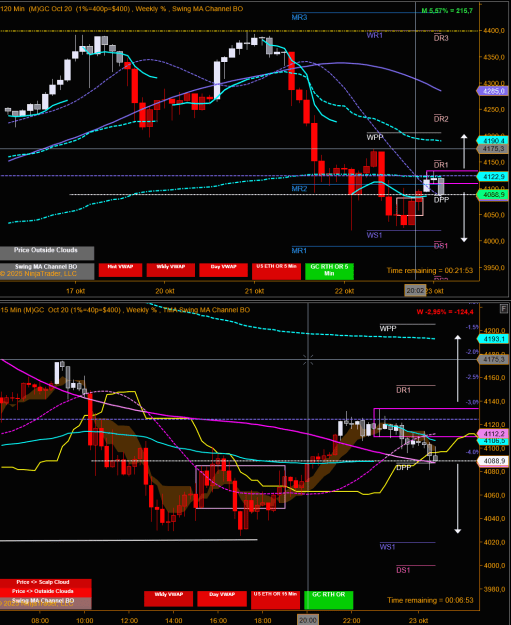Viewport: 511px width, 625px height.
Task: Click the DS1 label on the 15 Min chart
Action: point(403,570)
